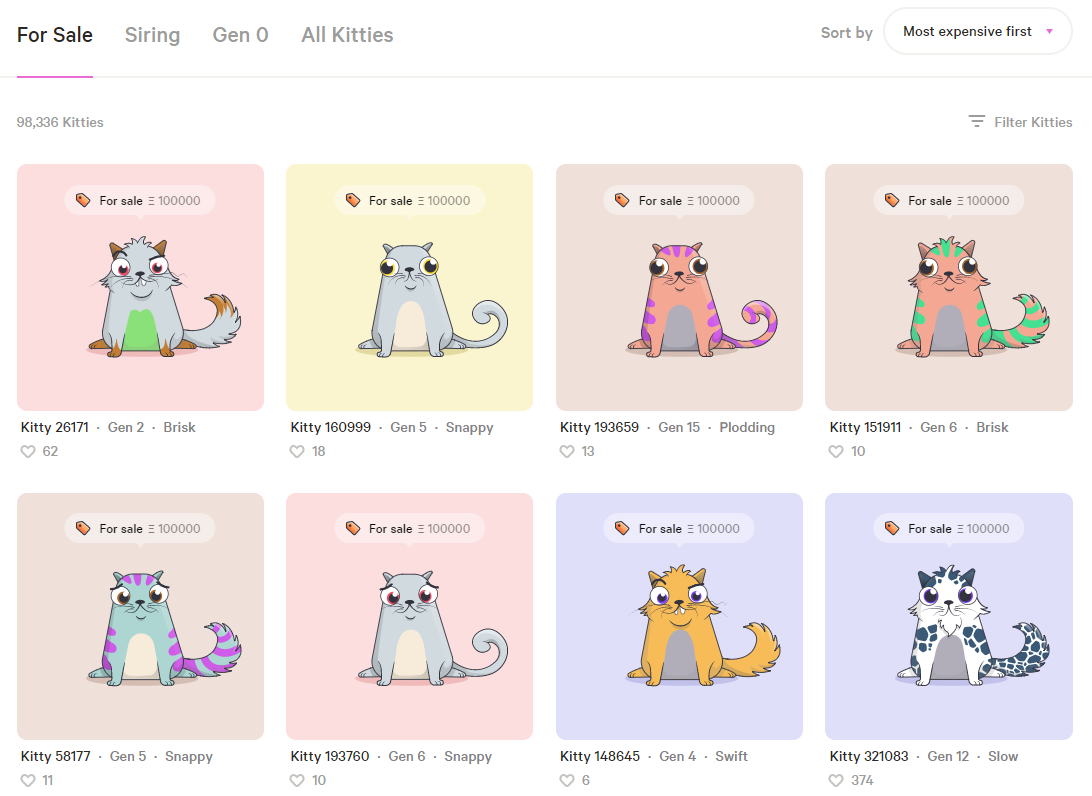Click sale tag icon on Kitty 160999

353,201
